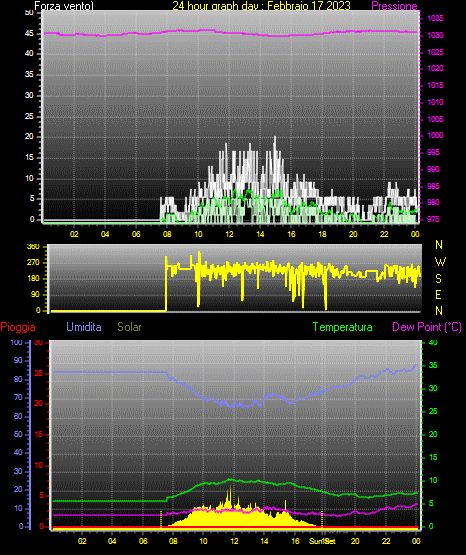Click the 'Forza vento)' wind speed label
The image size is (466, 555).
click(x=64, y=6)
